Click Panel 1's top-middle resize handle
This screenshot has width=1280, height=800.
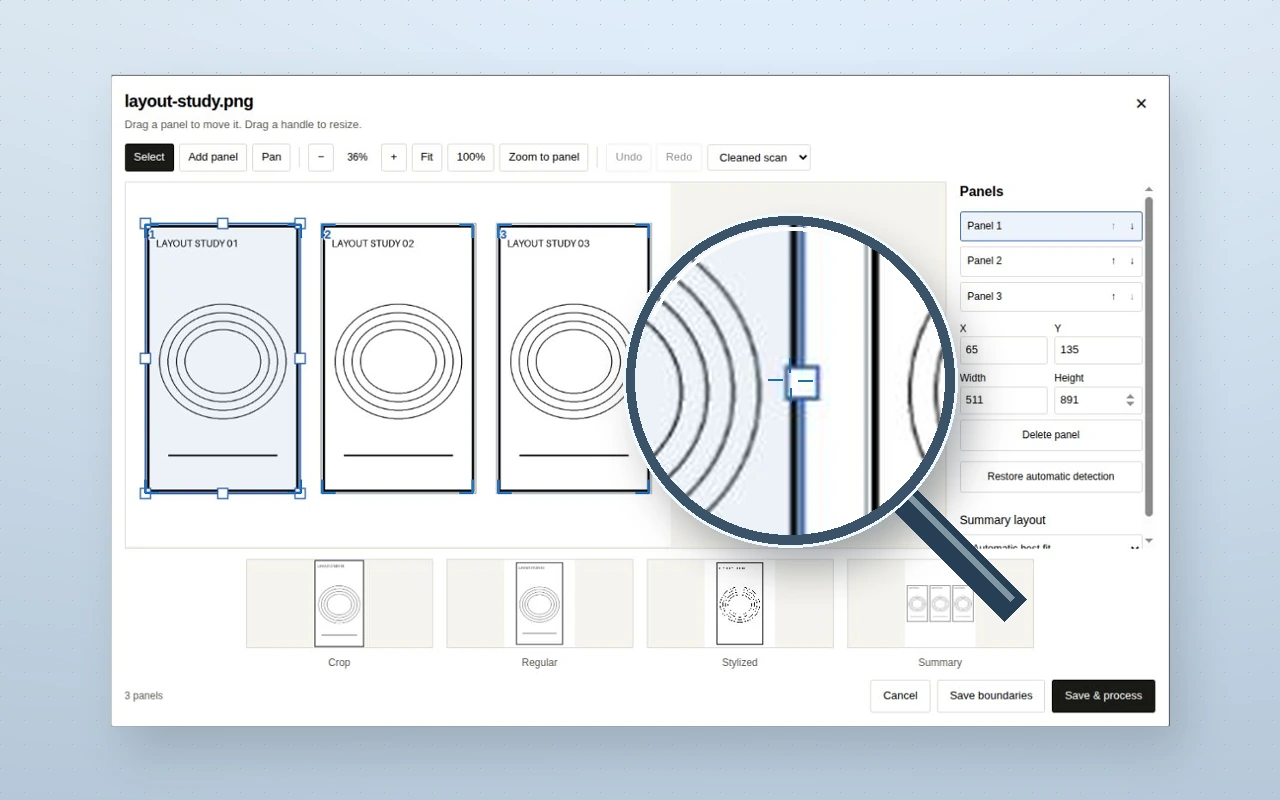point(223,224)
